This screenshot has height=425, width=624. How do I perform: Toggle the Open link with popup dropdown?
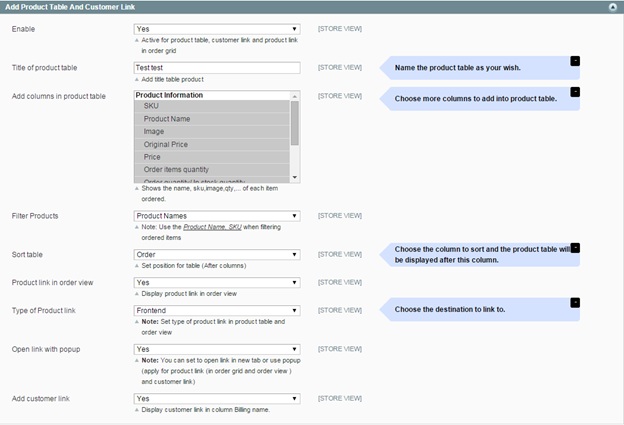217,349
